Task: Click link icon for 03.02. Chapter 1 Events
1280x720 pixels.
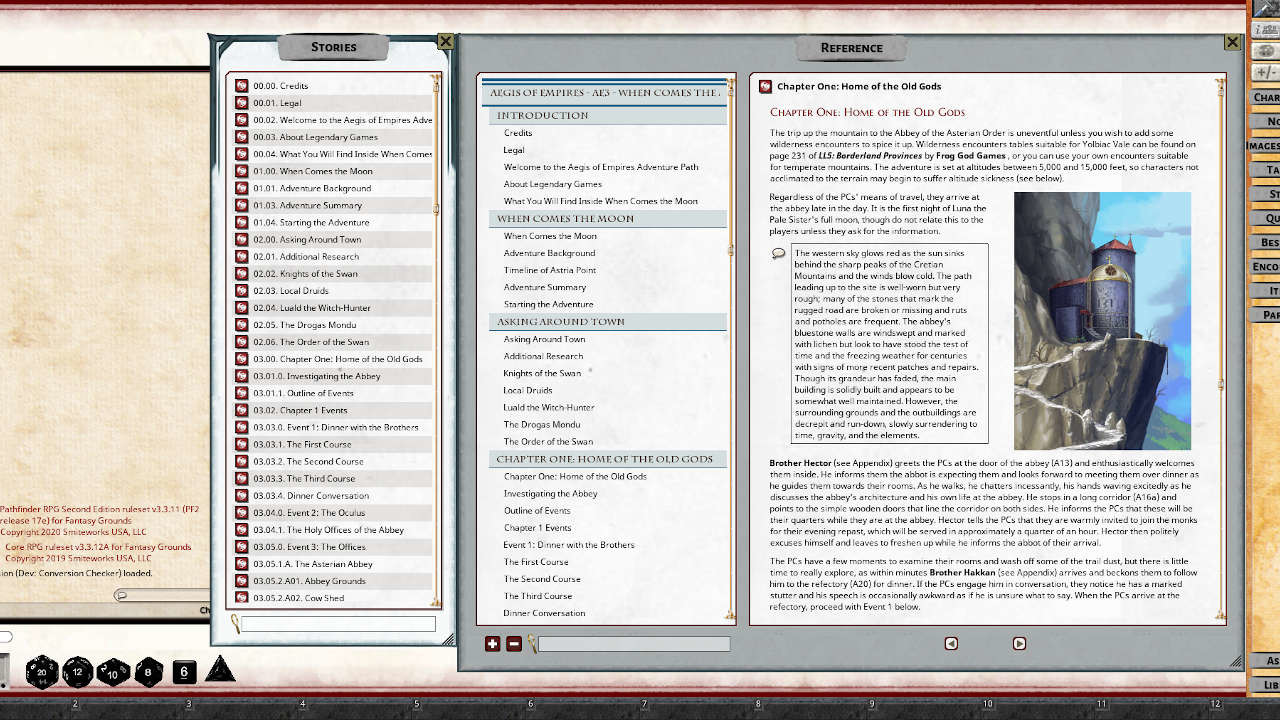Action: tap(242, 410)
